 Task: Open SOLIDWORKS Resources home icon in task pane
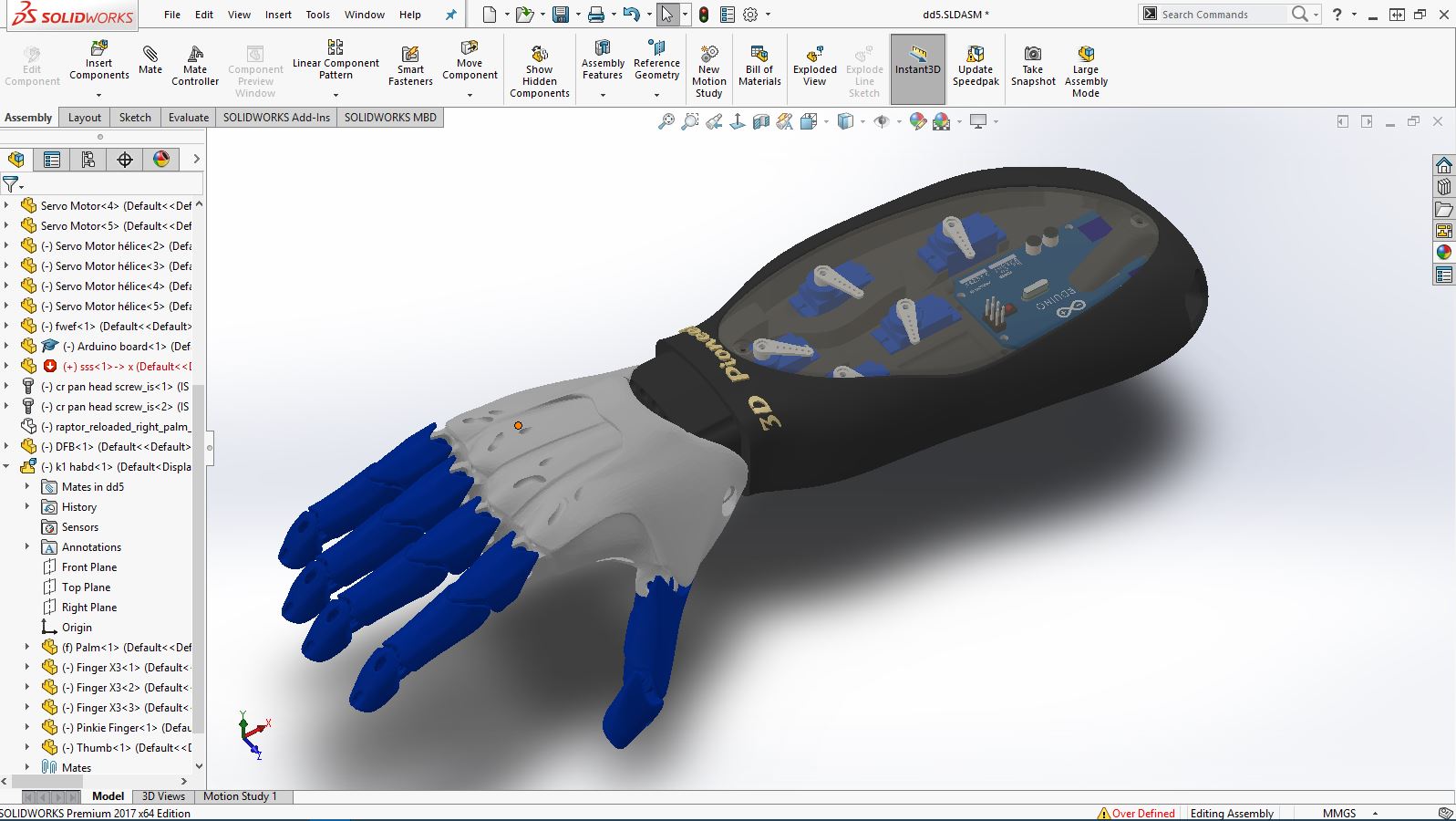[x=1444, y=165]
